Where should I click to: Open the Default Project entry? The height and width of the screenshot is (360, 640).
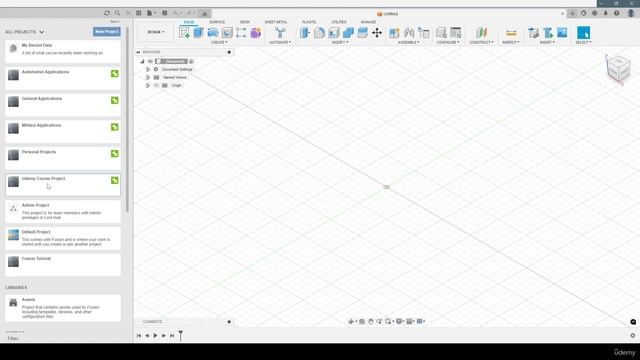pyautogui.click(x=63, y=238)
